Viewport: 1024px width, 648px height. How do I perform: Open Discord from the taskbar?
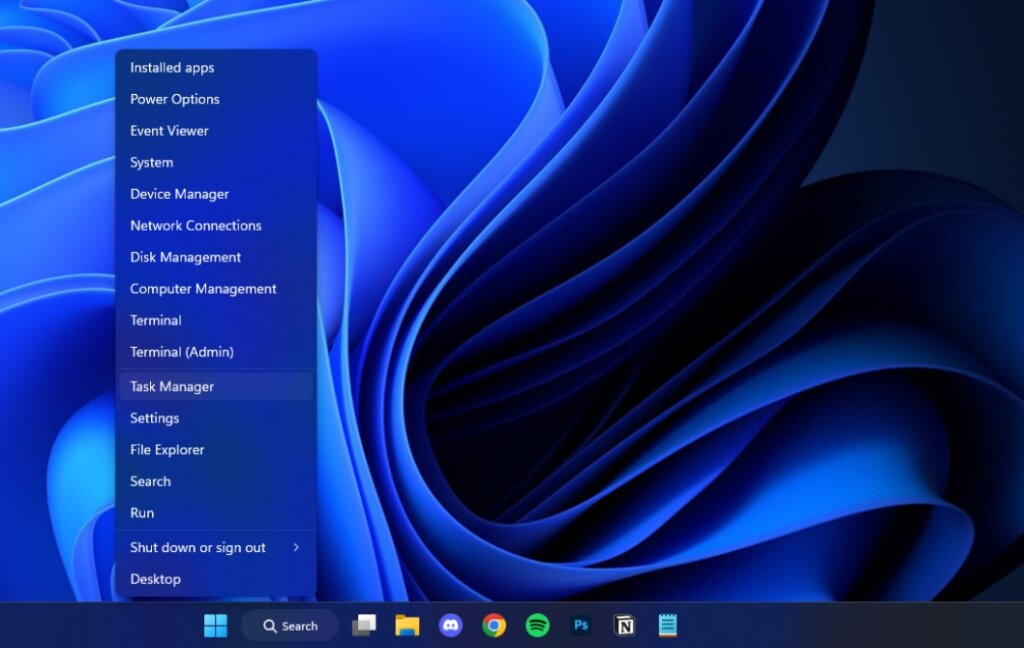pyautogui.click(x=451, y=625)
